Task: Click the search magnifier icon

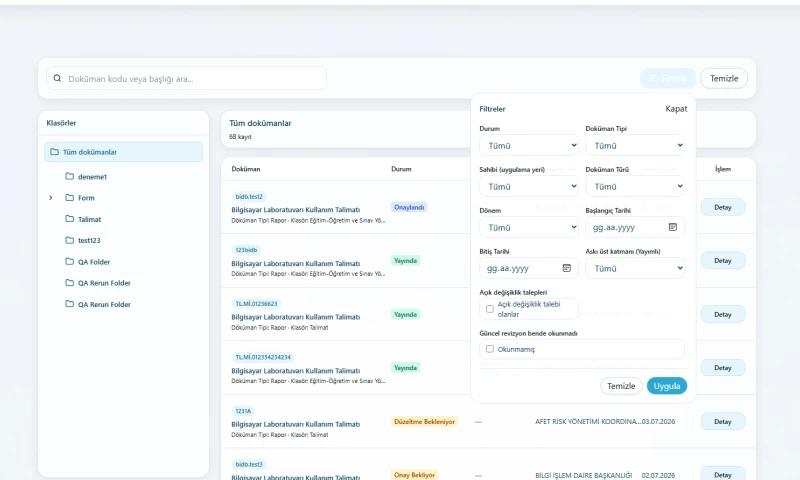Action: click(57, 79)
